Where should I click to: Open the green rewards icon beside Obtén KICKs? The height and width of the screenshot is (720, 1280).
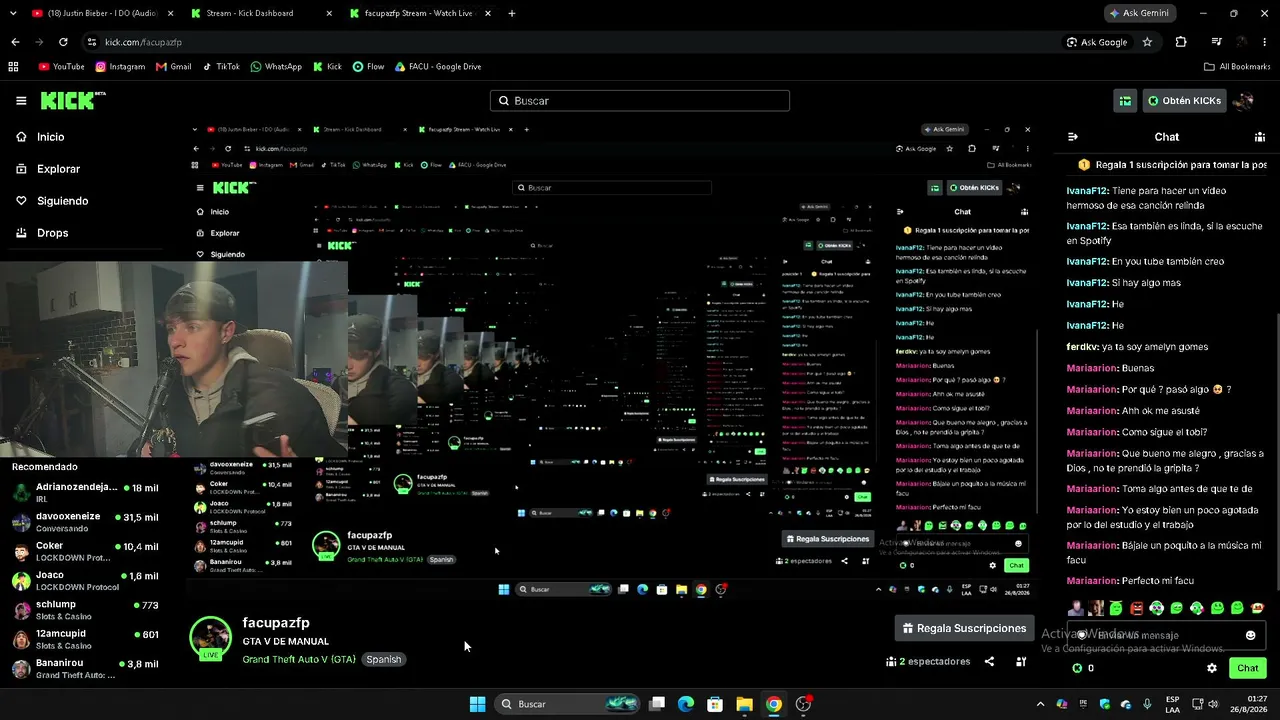(1125, 101)
